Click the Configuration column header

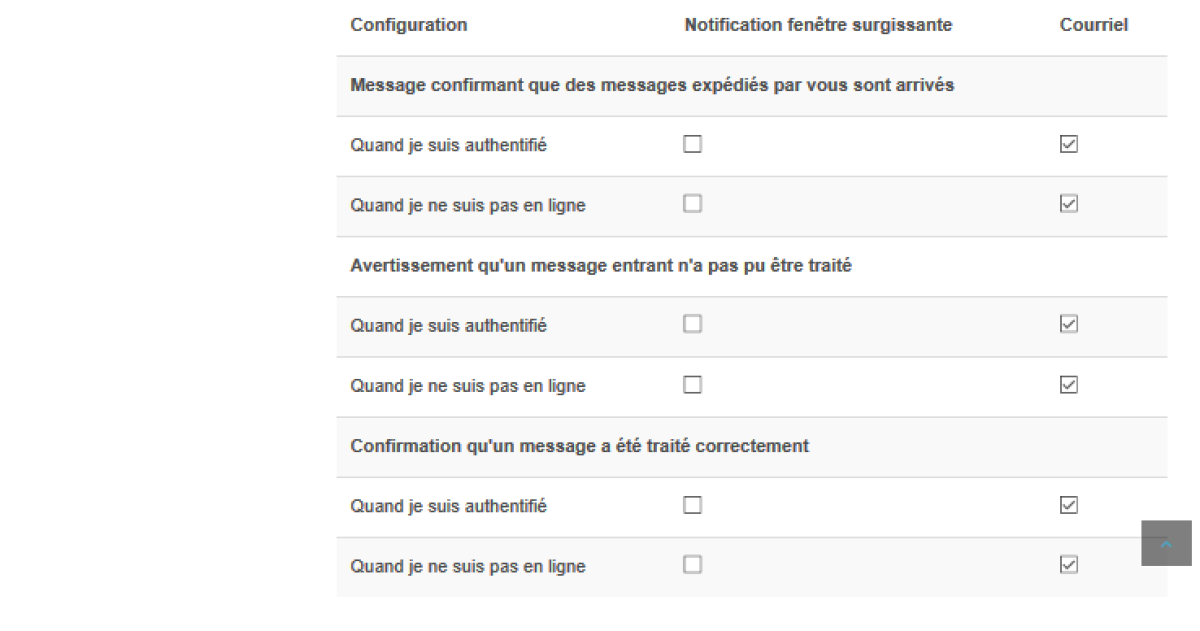(408, 25)
